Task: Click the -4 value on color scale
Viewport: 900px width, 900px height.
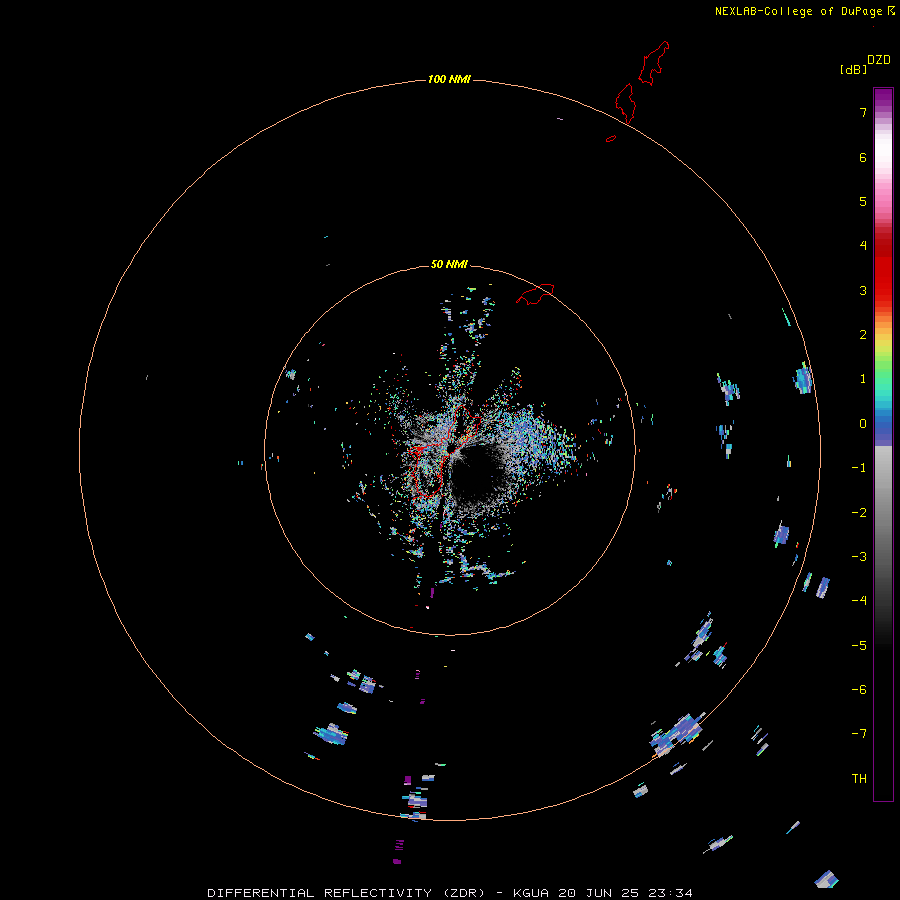Action: [x=859, y=601]
